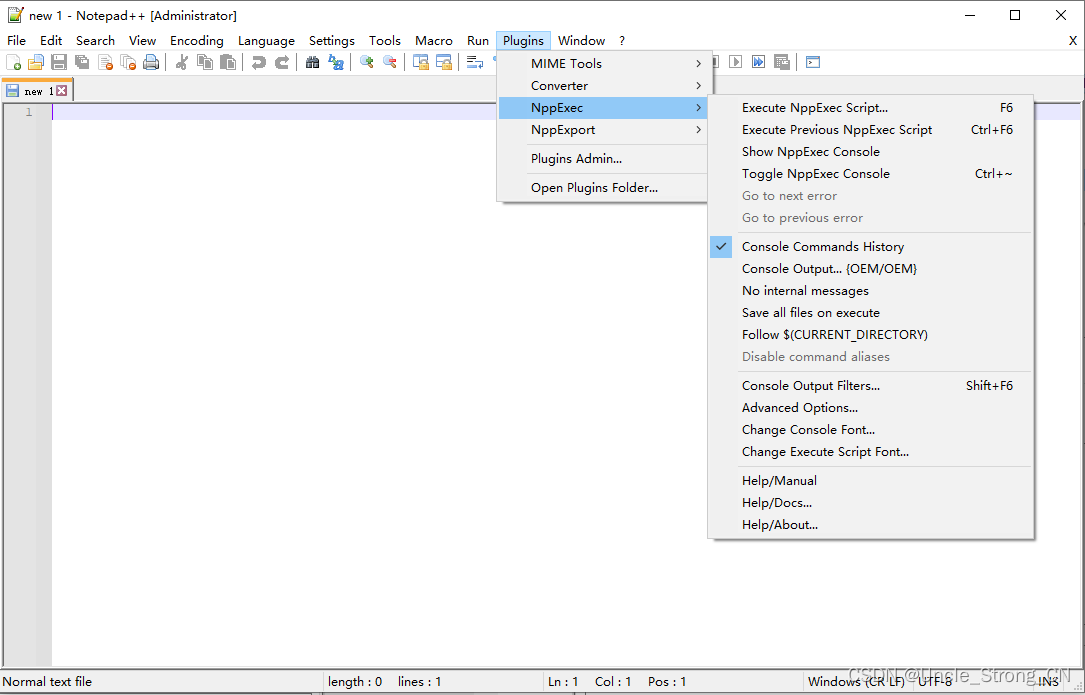
Task: Click the Zoom In magnifier icon
Action: [x=366, y=62]
